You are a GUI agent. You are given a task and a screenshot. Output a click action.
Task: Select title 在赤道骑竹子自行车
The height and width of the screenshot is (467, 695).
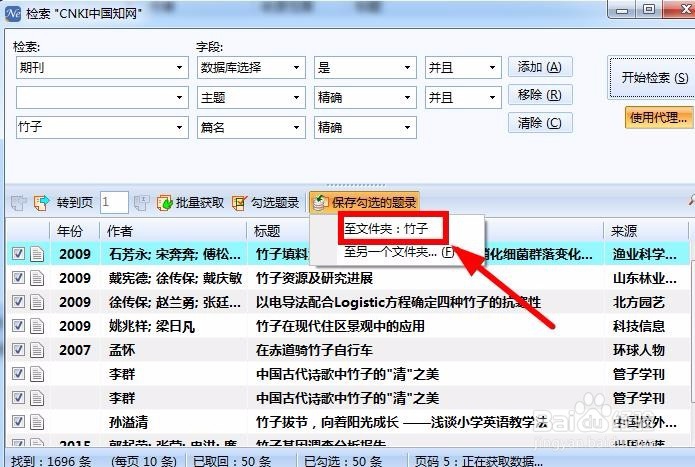[314, 350]
